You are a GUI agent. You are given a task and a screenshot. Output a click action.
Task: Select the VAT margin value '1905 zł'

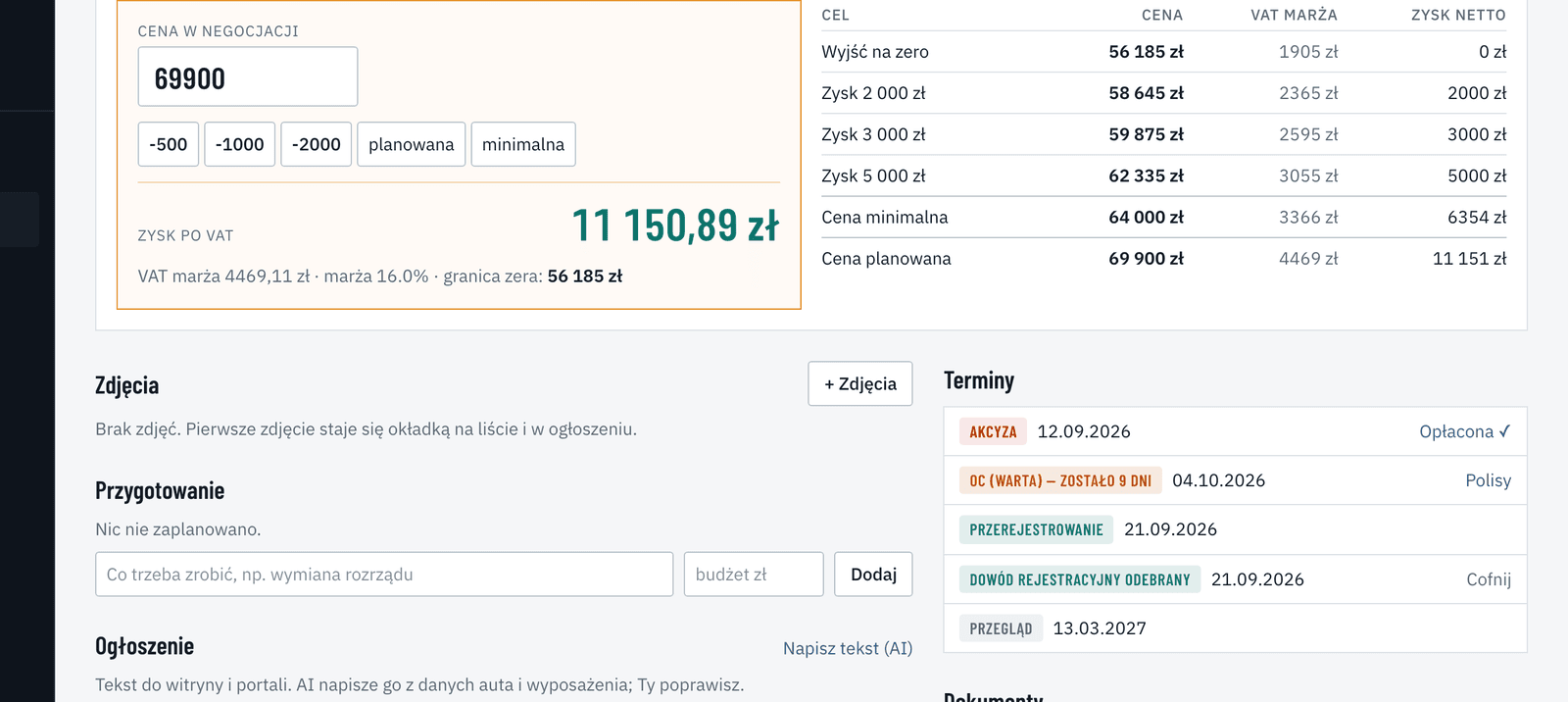coord(1308,52)
